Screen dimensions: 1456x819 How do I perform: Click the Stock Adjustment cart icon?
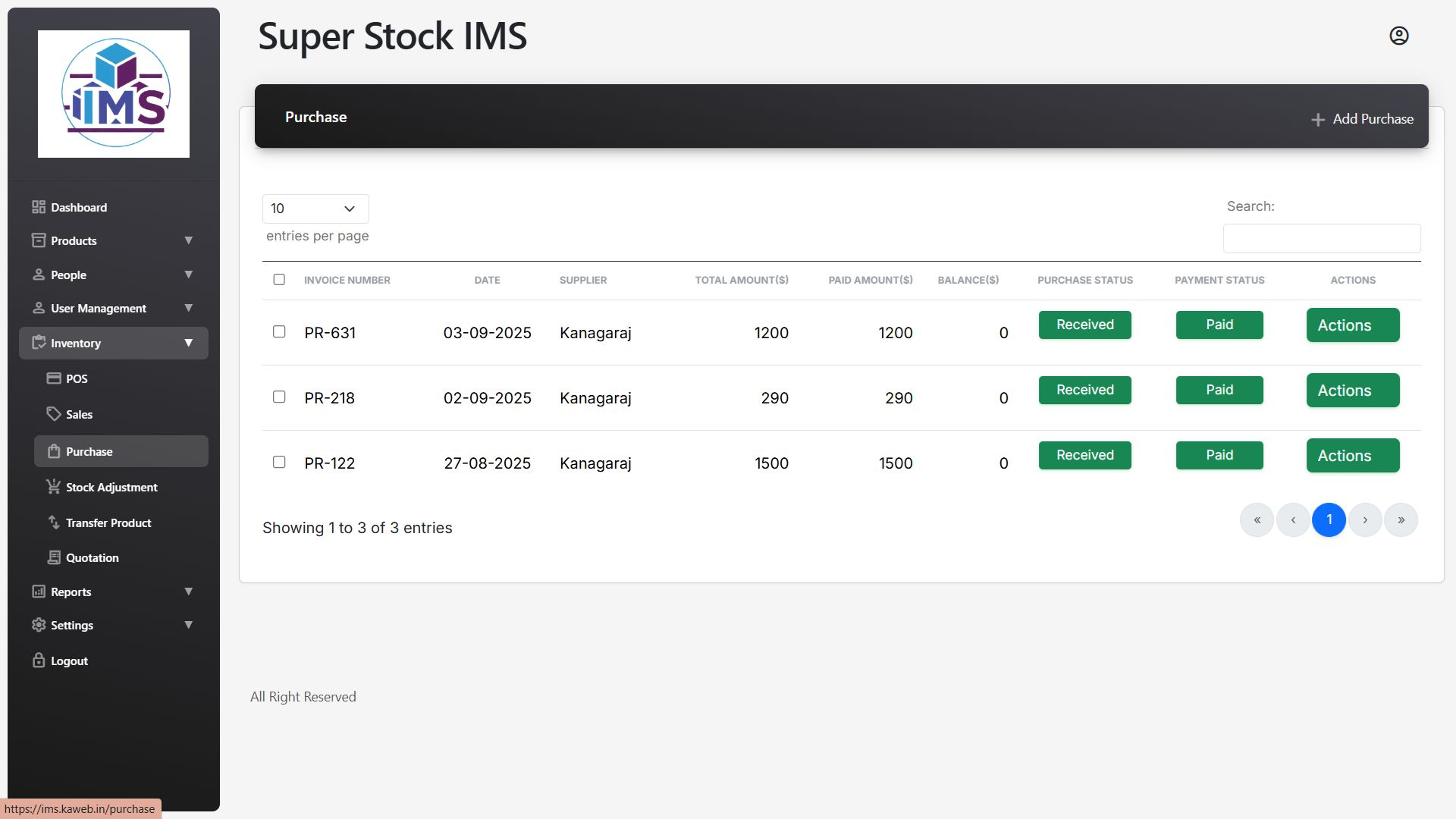coord(54,487)
